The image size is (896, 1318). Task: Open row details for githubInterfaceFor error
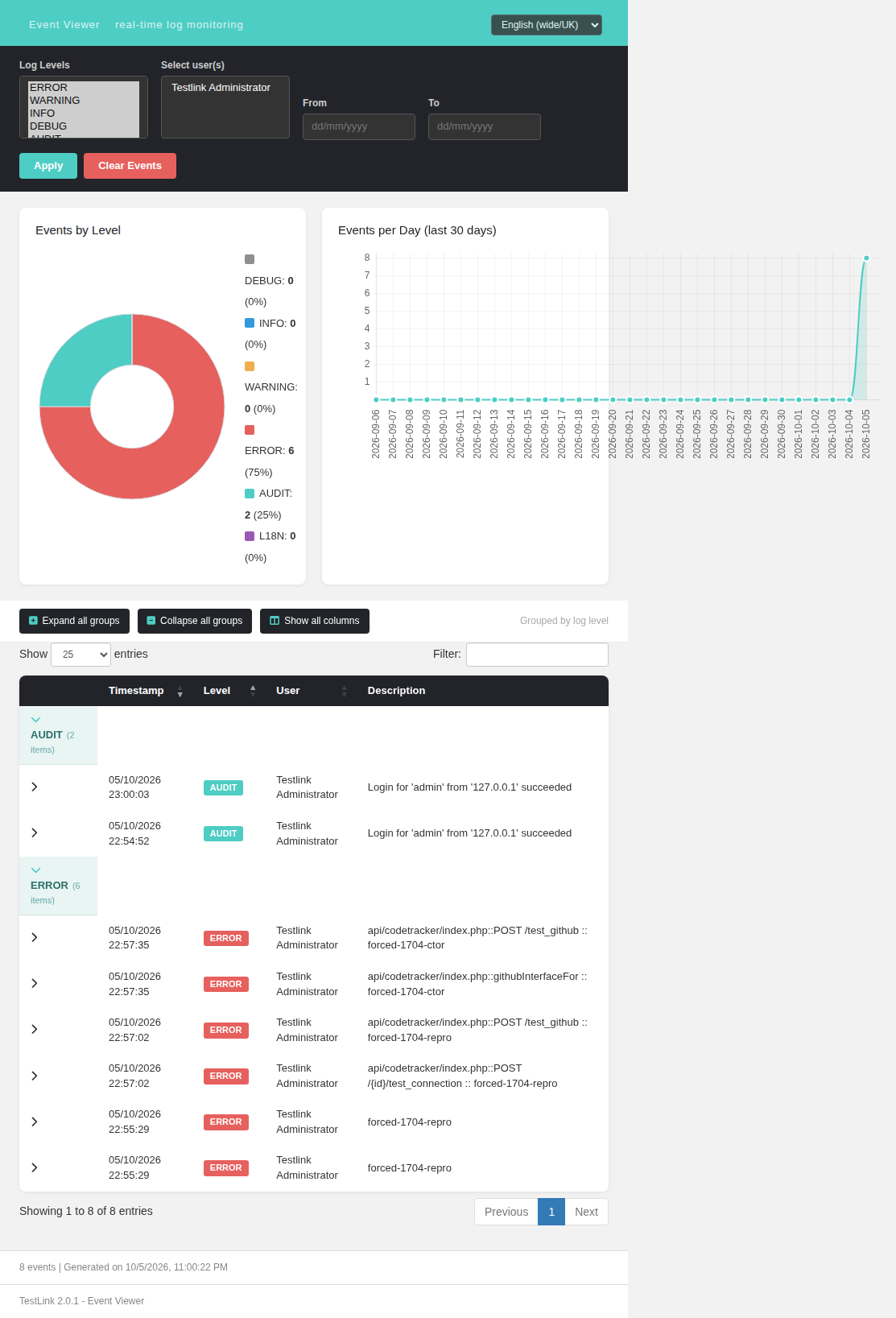click(35, 983)
